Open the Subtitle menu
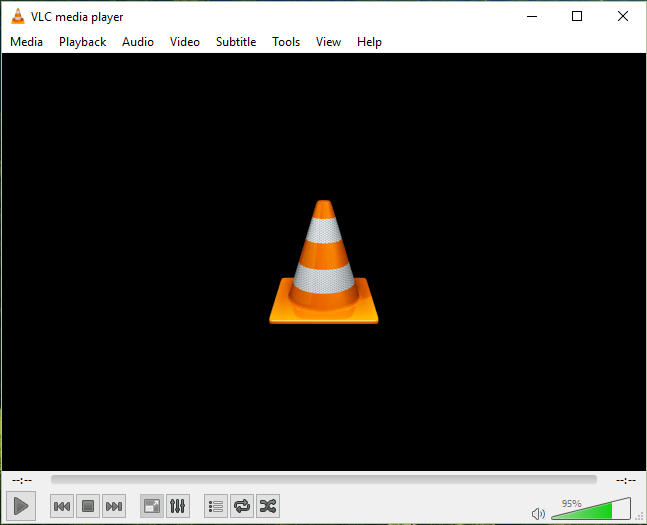This screenshot has height=525, width=647. [236, 42]
